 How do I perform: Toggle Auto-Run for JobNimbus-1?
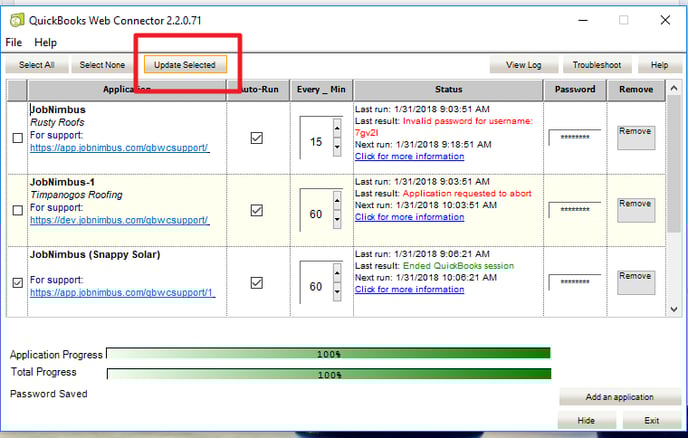(257, 211)
